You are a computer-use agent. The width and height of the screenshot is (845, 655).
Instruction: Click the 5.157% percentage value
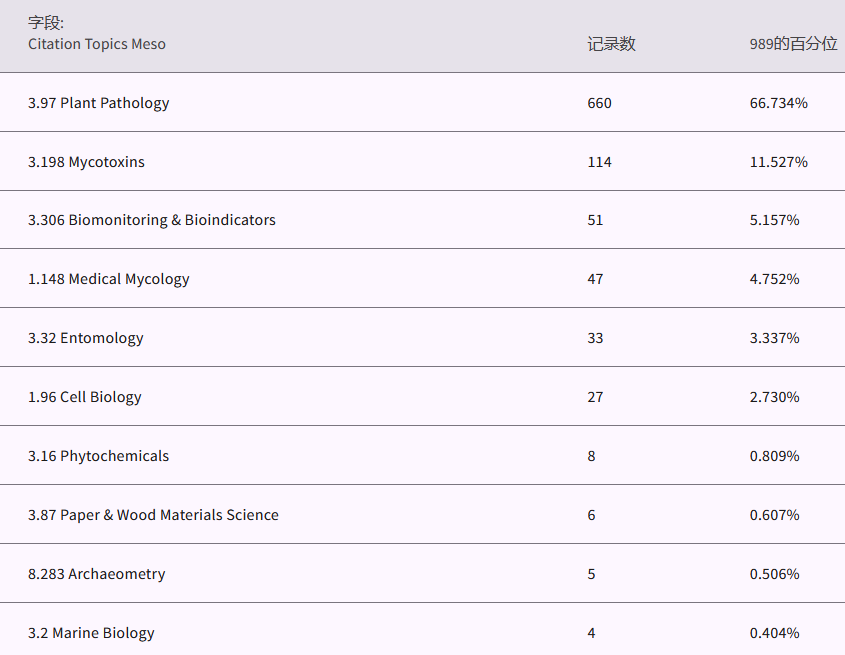[774, 220]
